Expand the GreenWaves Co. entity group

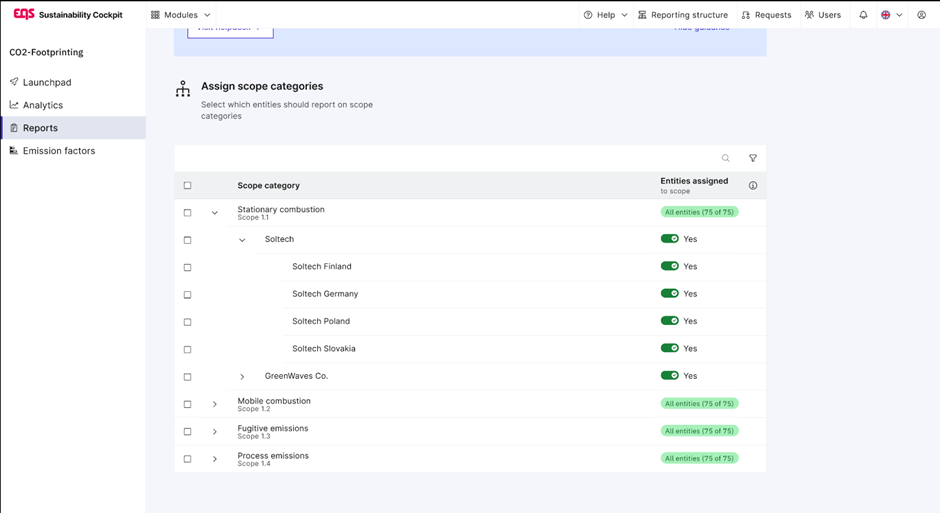(242, 377)
